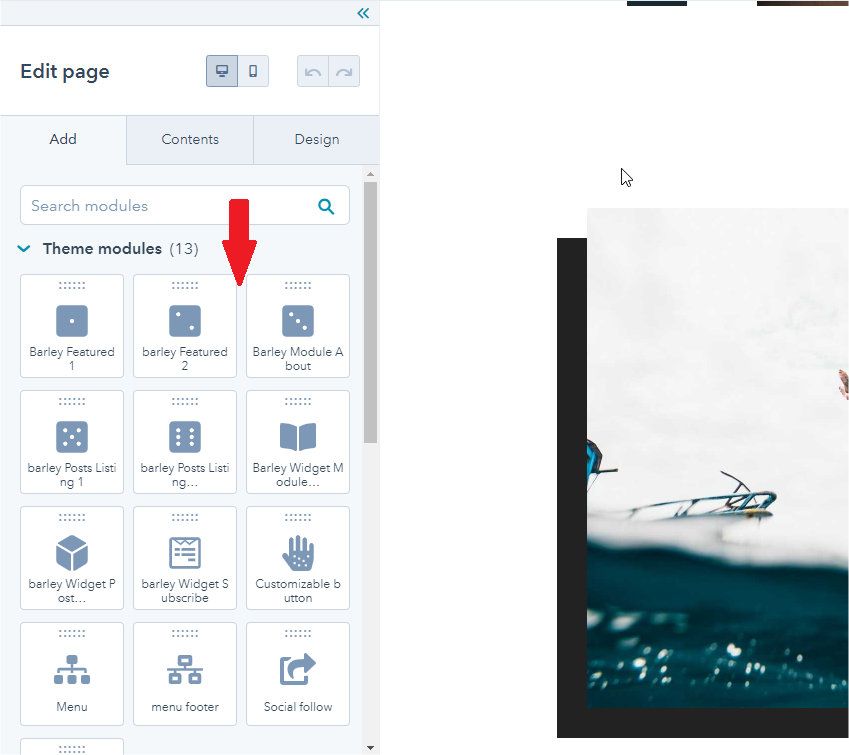This screenshot has height=755, width=849.
Task: Click the magnifier search icon
Action: tap(325, 206)
